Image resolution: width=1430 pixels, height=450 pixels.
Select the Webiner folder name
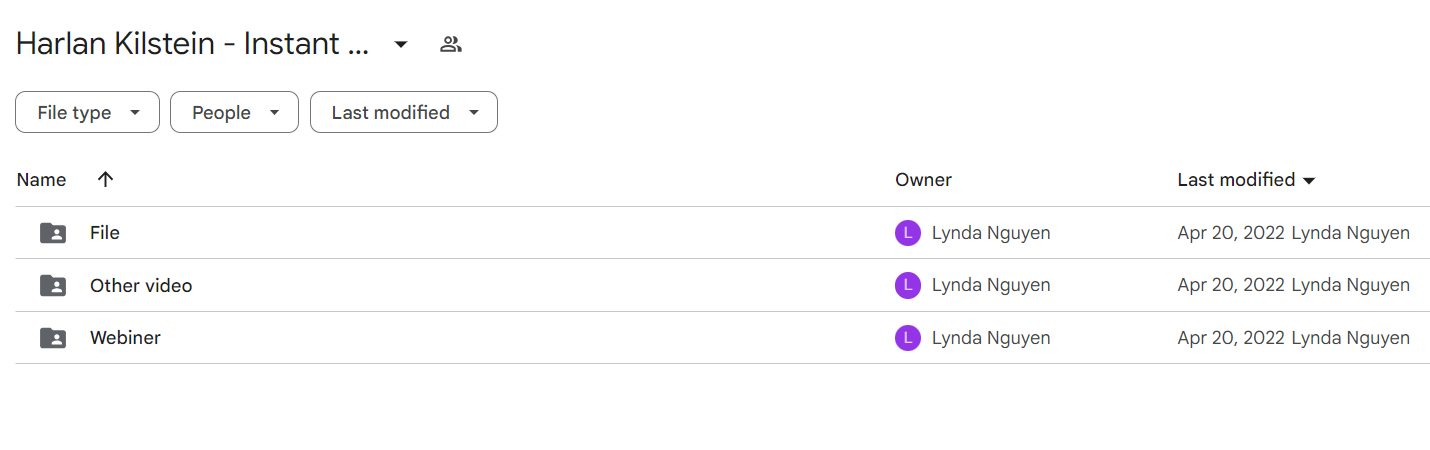125,338
